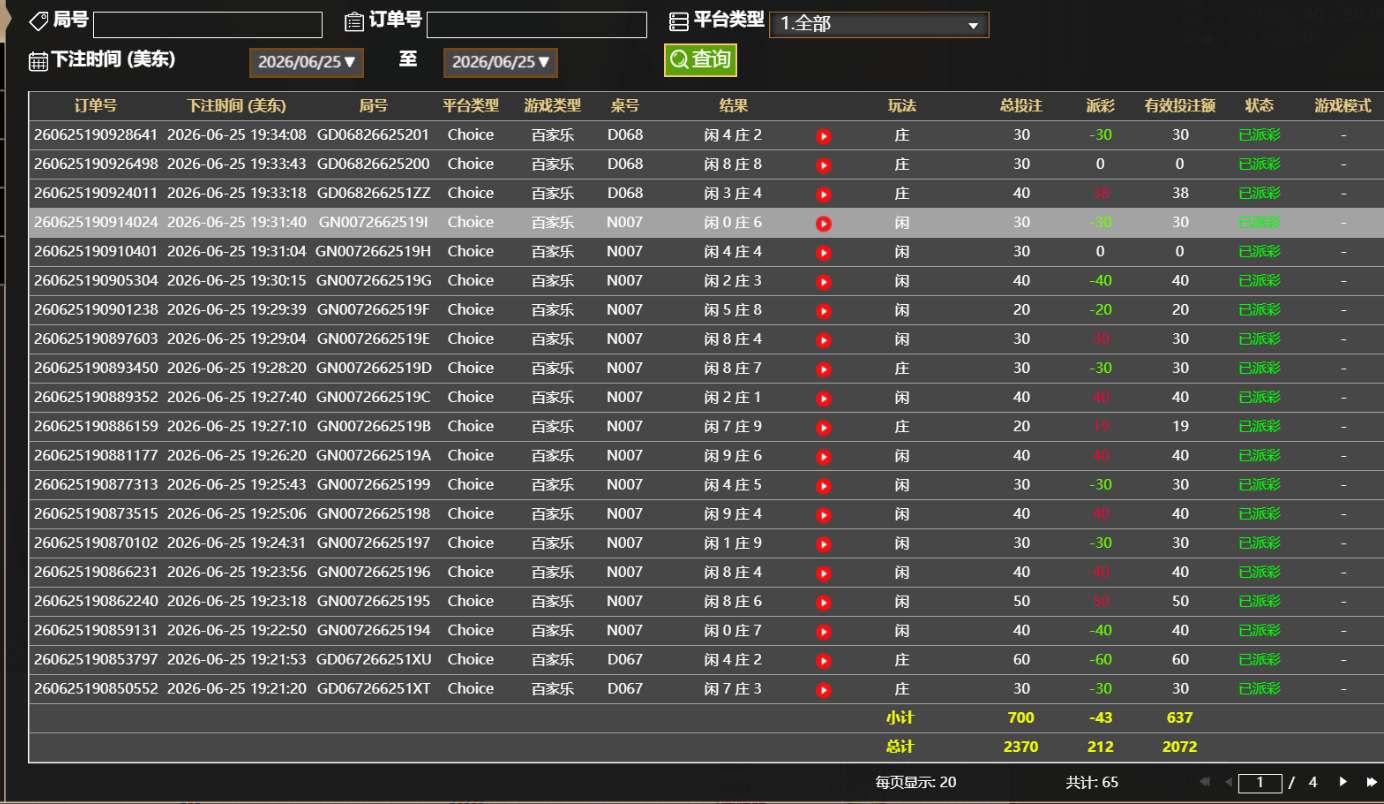Screen dimensions: 1384x804
Task: Click timestamp 2026-06-25 19:27:10
Action: point(236,426)
